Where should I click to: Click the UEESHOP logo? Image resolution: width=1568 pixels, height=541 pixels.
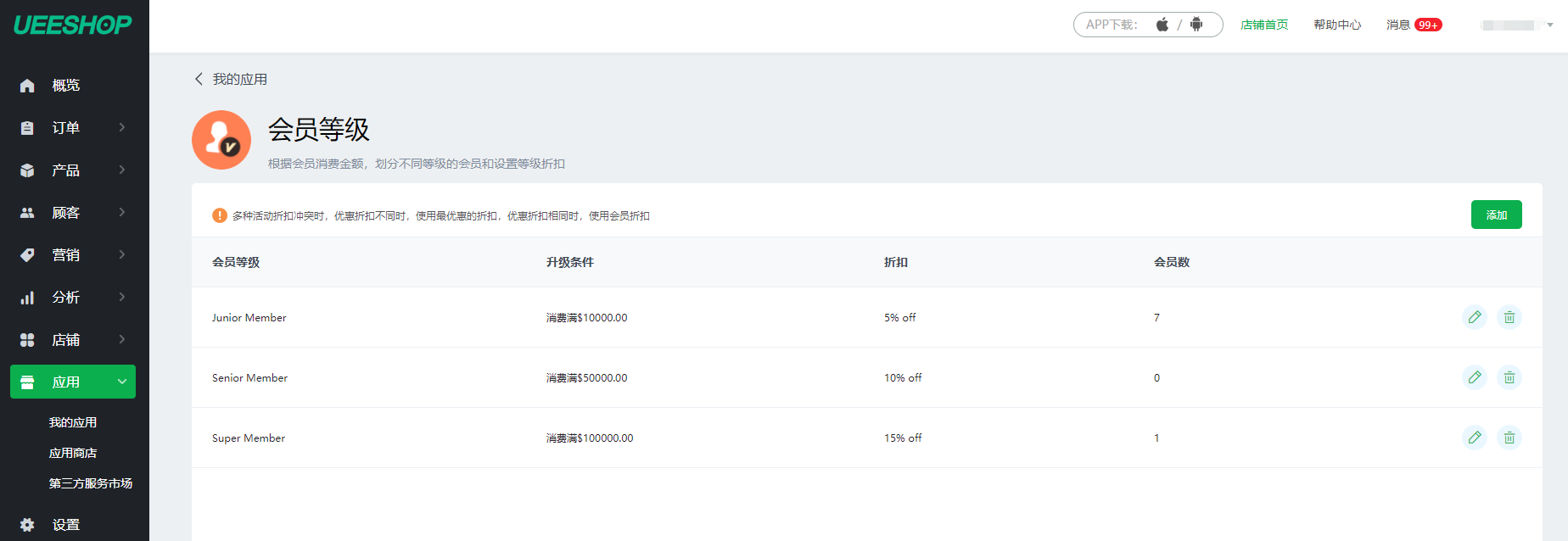(73, 25)
